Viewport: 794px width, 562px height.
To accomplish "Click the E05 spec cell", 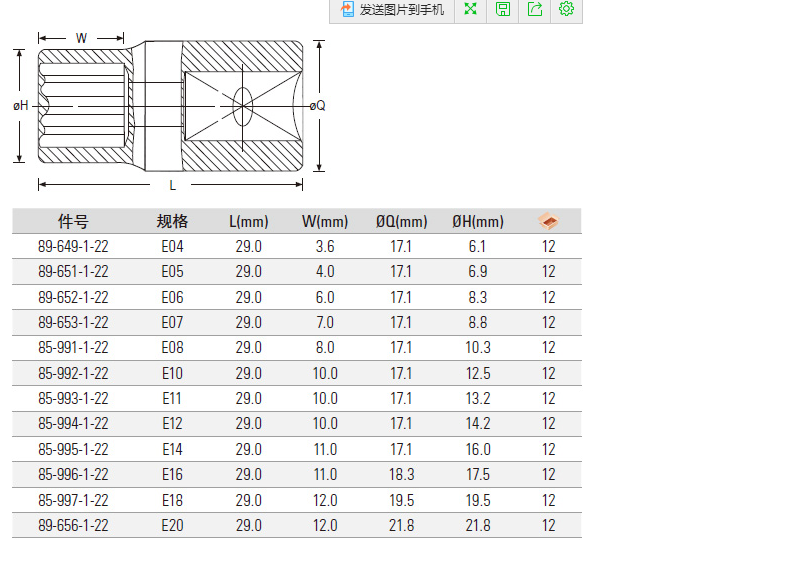I will pos(172,272).
